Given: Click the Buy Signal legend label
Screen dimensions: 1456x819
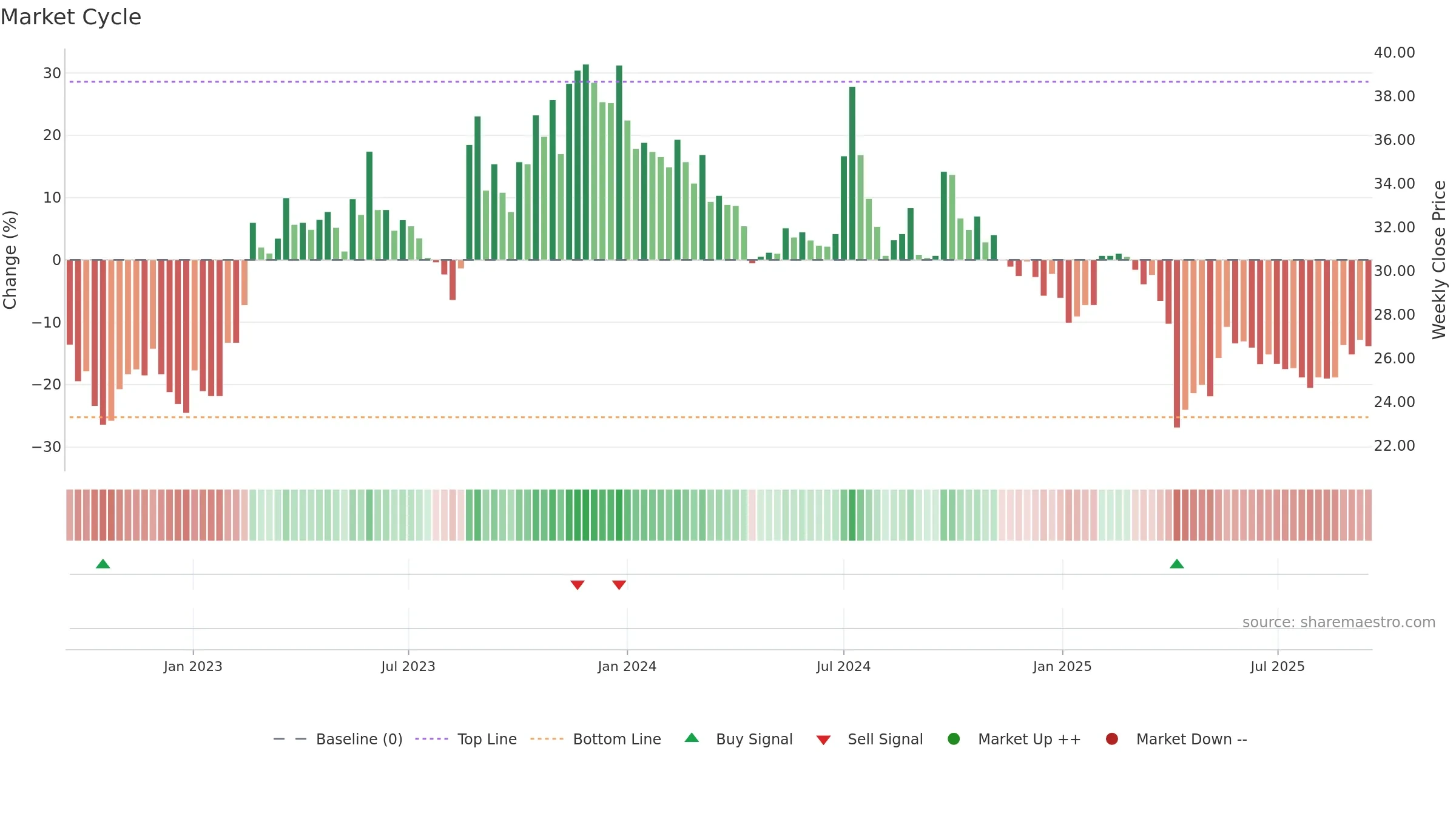Looking at the screenshot, I should point(754,740).
